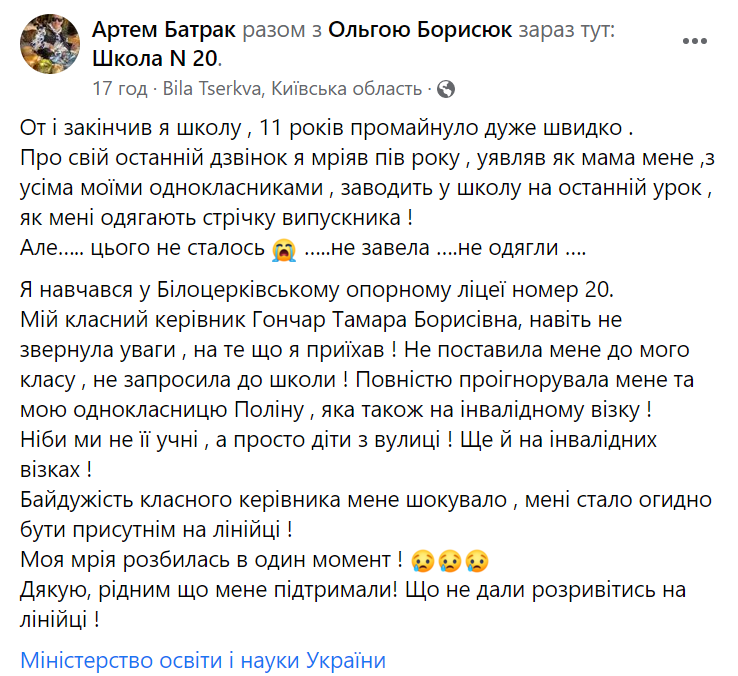The height and width of the screenshot is (676, 738).
Task: Open tagged profile Ольгою Борисюк
Action: pos(420,30)
